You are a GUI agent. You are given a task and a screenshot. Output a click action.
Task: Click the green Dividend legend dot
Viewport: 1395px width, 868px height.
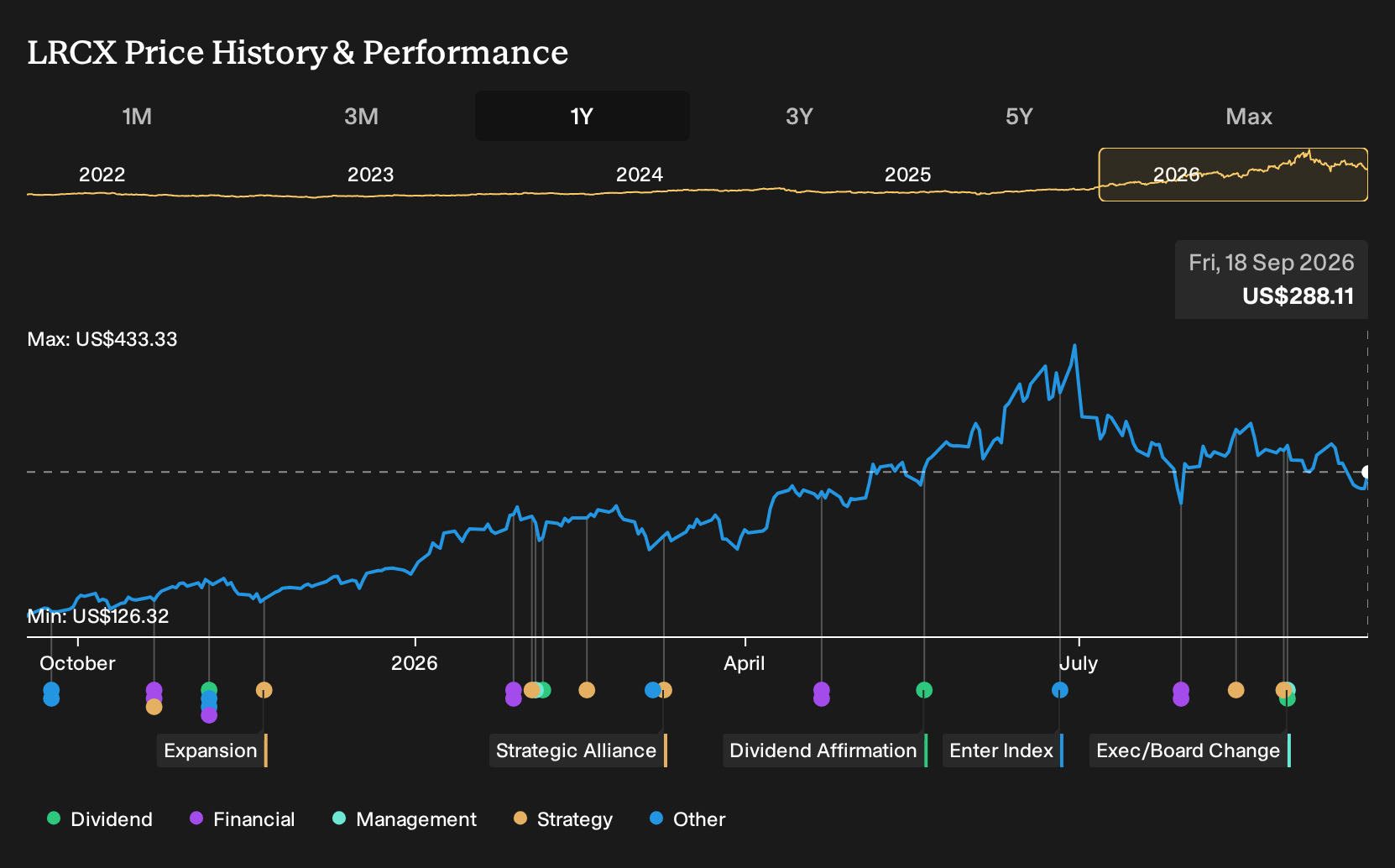coord(54,818)
